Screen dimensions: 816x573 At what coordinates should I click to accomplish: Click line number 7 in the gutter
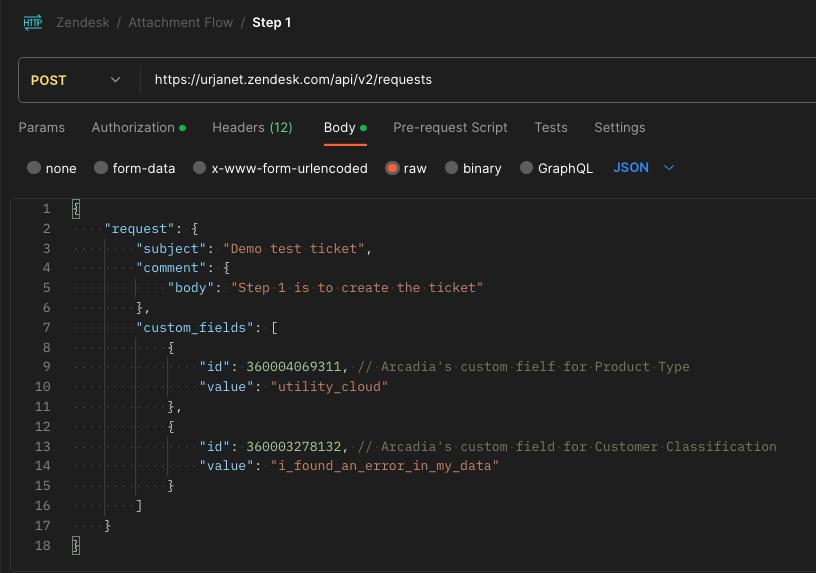[46, 327]
